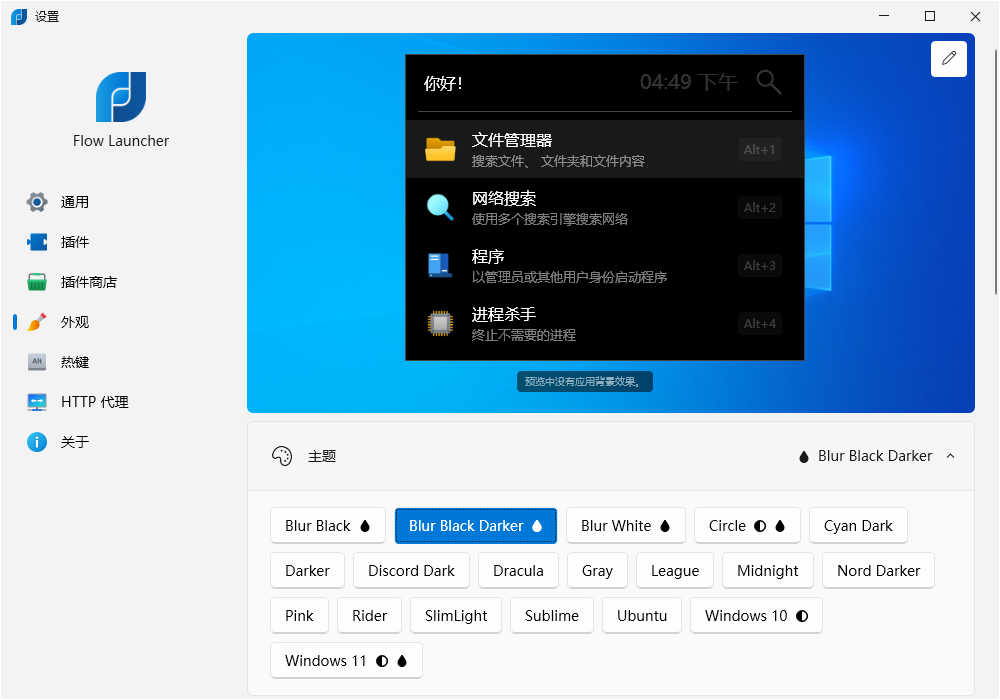This screenshot has width=1000, height=700.
Task: Click the 预览中没有应用背景效果 notice
Action: (x=584, y=381)
